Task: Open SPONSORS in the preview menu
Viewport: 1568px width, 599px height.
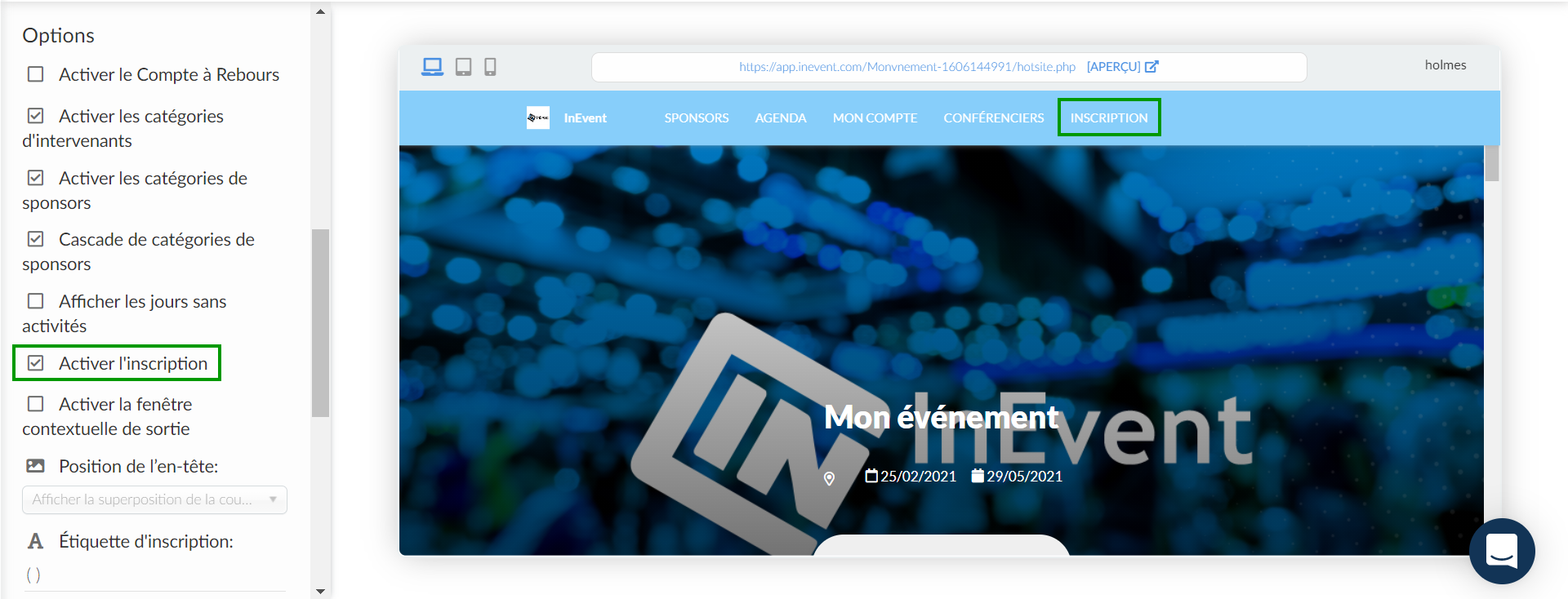Action: pos(697,118)
